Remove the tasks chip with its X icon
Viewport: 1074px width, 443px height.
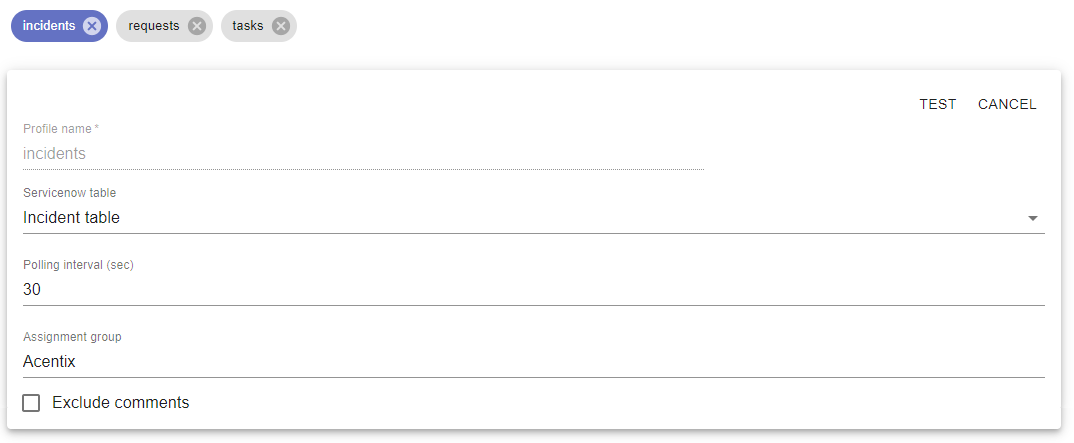[280, 26]
